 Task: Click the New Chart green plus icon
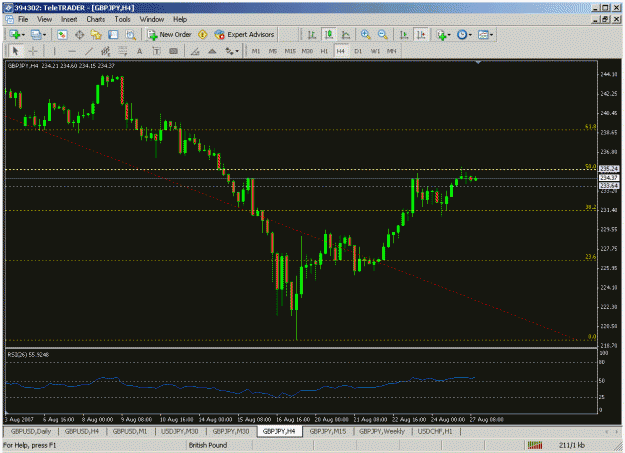pos(15,35)
